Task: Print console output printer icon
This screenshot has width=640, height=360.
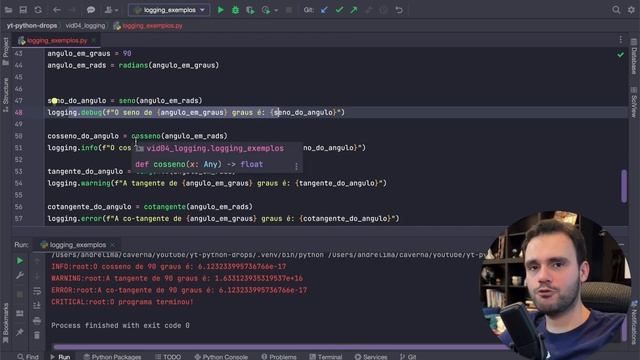Action: tap(37, 320)
